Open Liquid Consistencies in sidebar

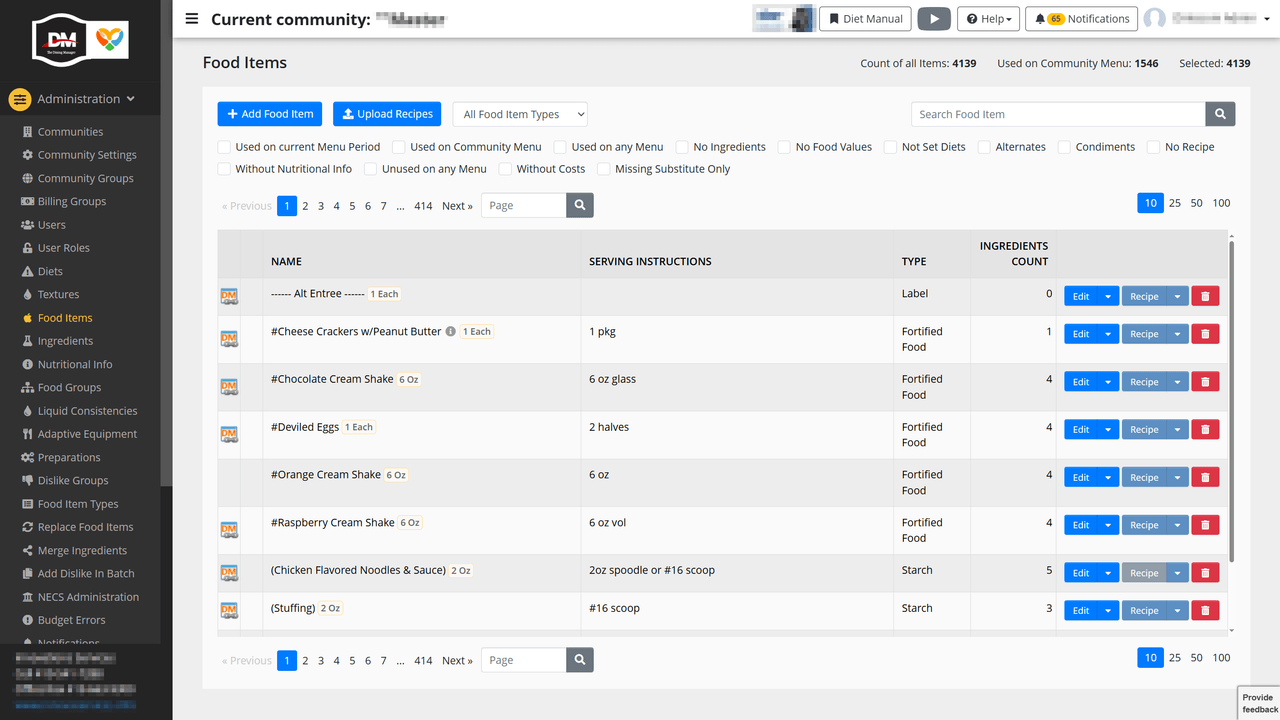[x=87, y=411]
